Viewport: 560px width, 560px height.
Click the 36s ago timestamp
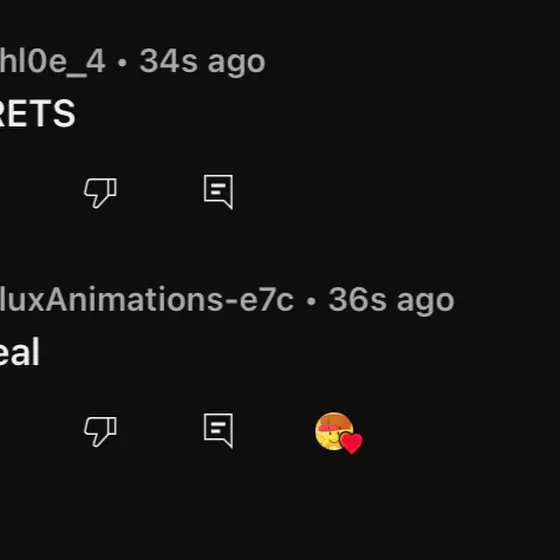coord(391,300)
